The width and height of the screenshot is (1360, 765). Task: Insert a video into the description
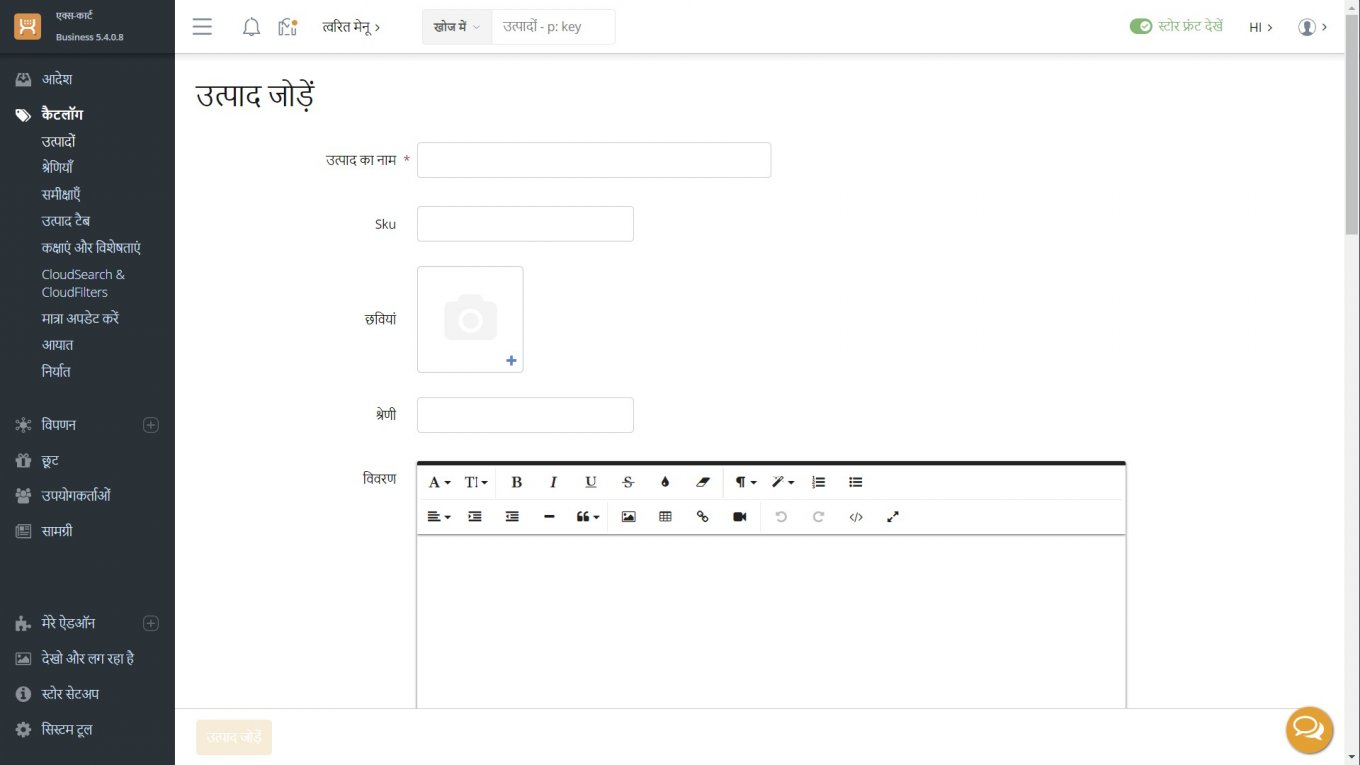point(739,516)
